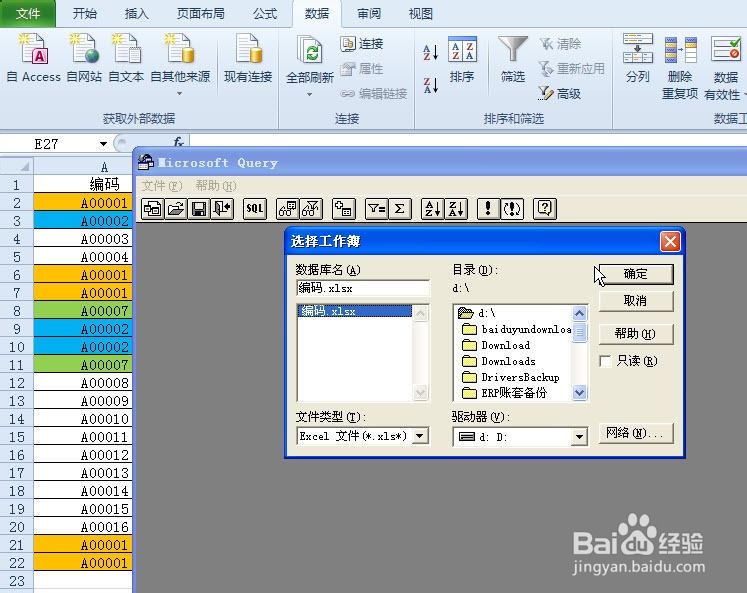Click Microsoft Query open query icon
This screenshot has width=747, height=593.
(x=176, y=209)
